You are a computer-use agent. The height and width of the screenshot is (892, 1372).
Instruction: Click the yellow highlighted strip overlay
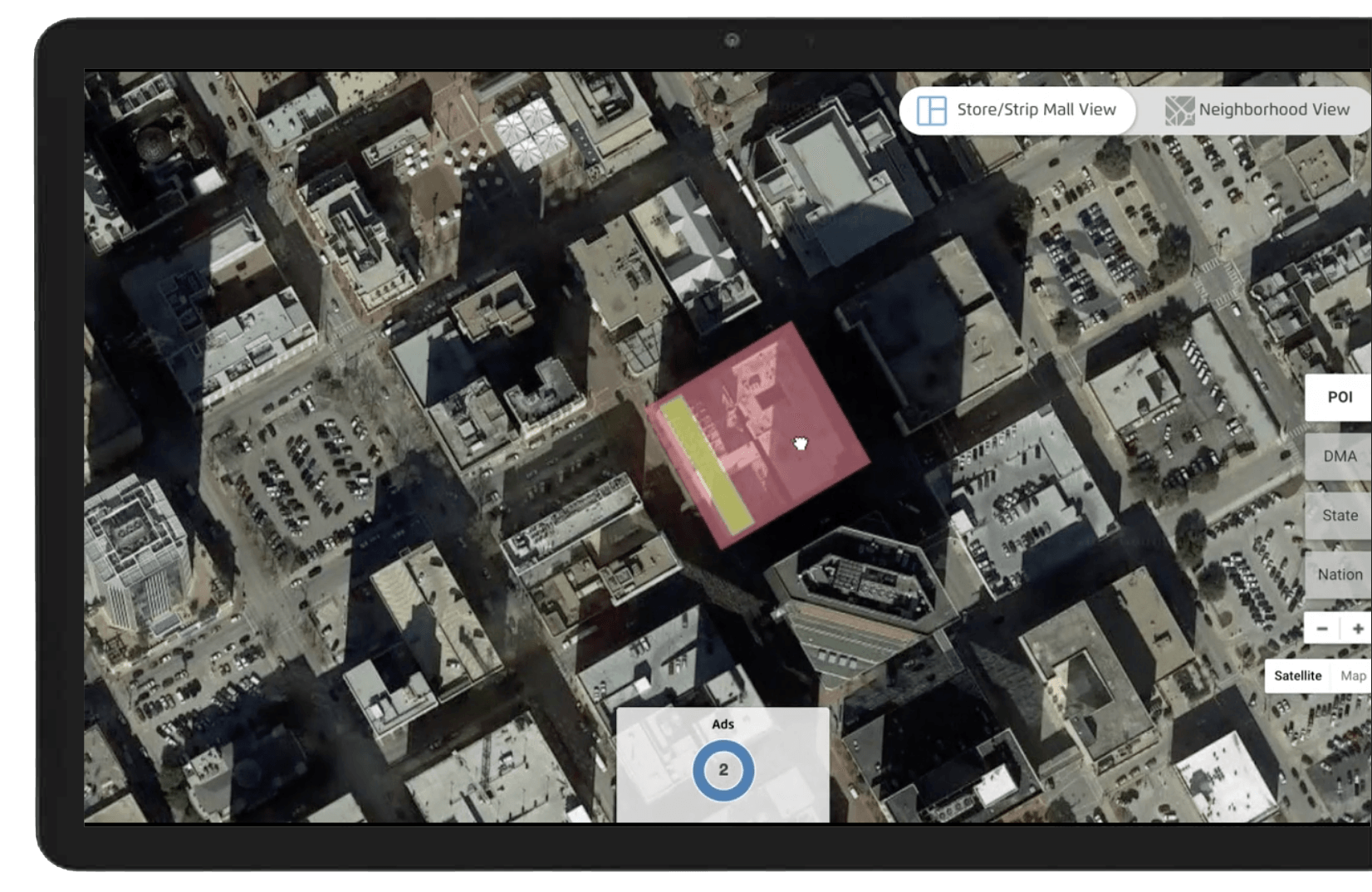coord(707,466)
